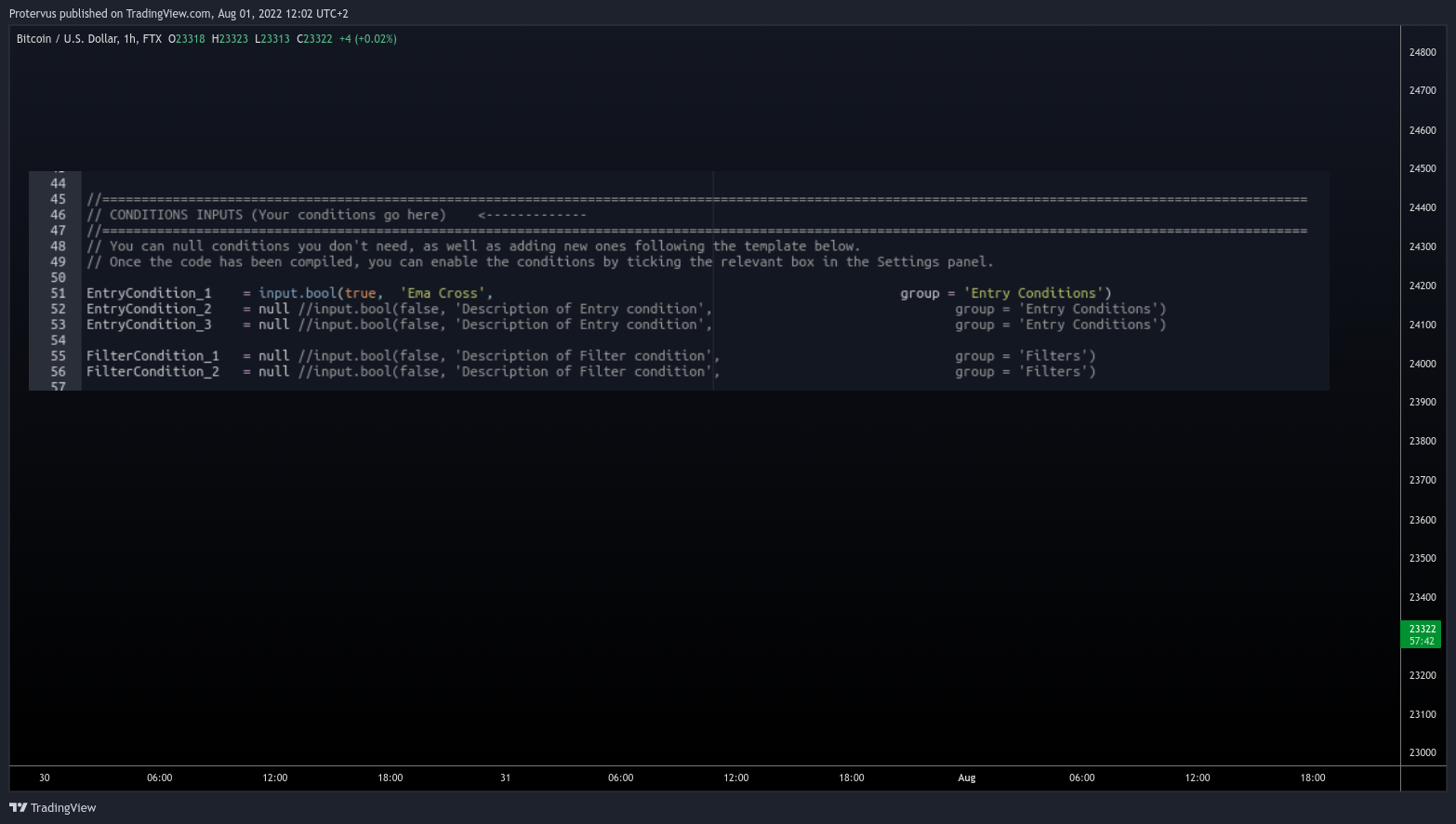Click the EntryCondition_3 variable name

pyautogui.click(x=149, y=325)
